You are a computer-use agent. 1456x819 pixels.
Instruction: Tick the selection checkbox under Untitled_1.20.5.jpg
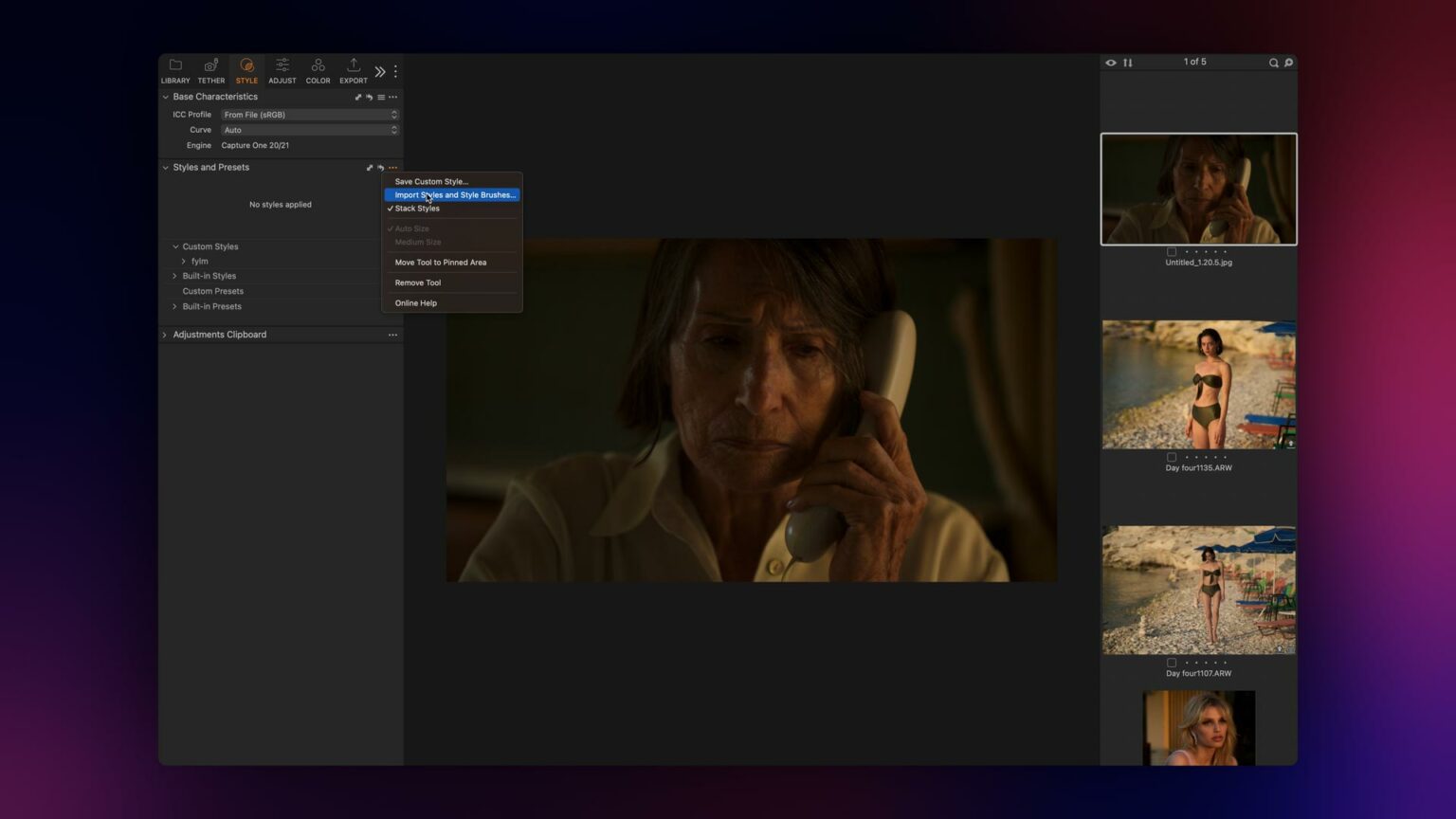pos(1172,251)
